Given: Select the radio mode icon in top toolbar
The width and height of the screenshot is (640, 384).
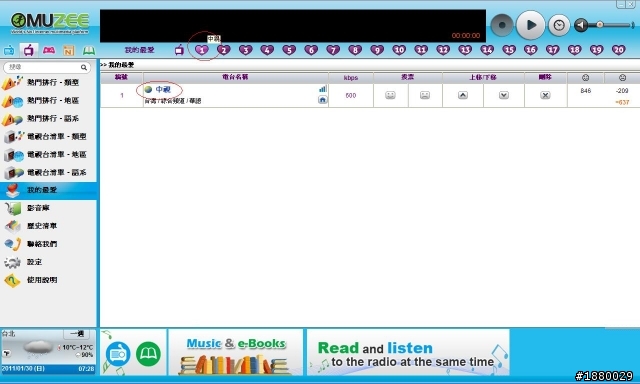Looking at the screenshot, I should [x=9, y=51].
